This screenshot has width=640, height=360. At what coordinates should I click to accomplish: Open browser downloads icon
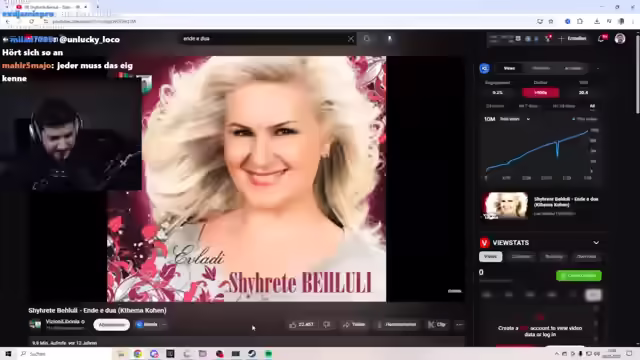click(x=596, y=21)
